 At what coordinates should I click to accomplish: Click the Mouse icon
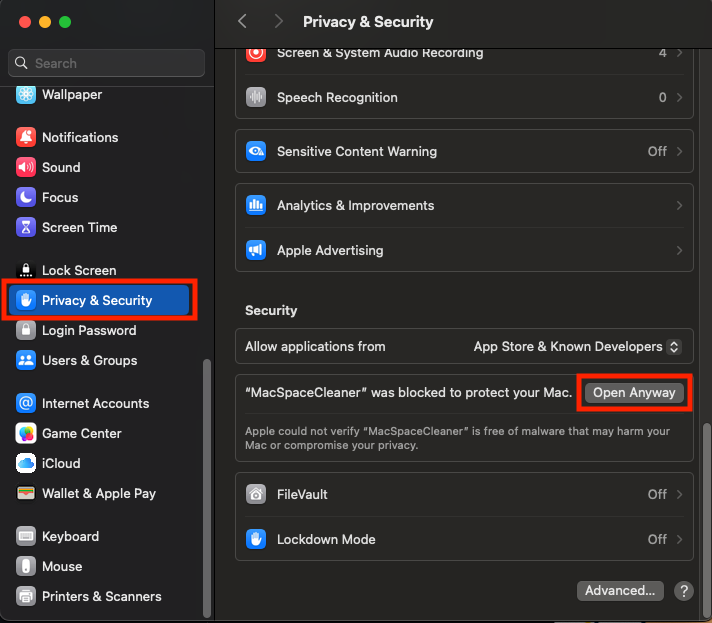tap(26, 566)
